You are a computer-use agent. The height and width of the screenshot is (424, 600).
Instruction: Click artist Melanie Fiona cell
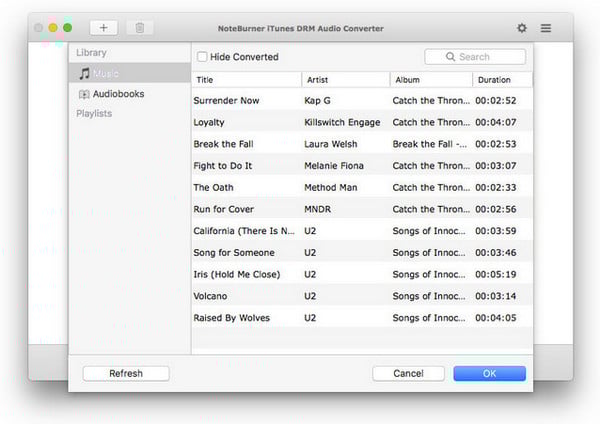[334, 166]
